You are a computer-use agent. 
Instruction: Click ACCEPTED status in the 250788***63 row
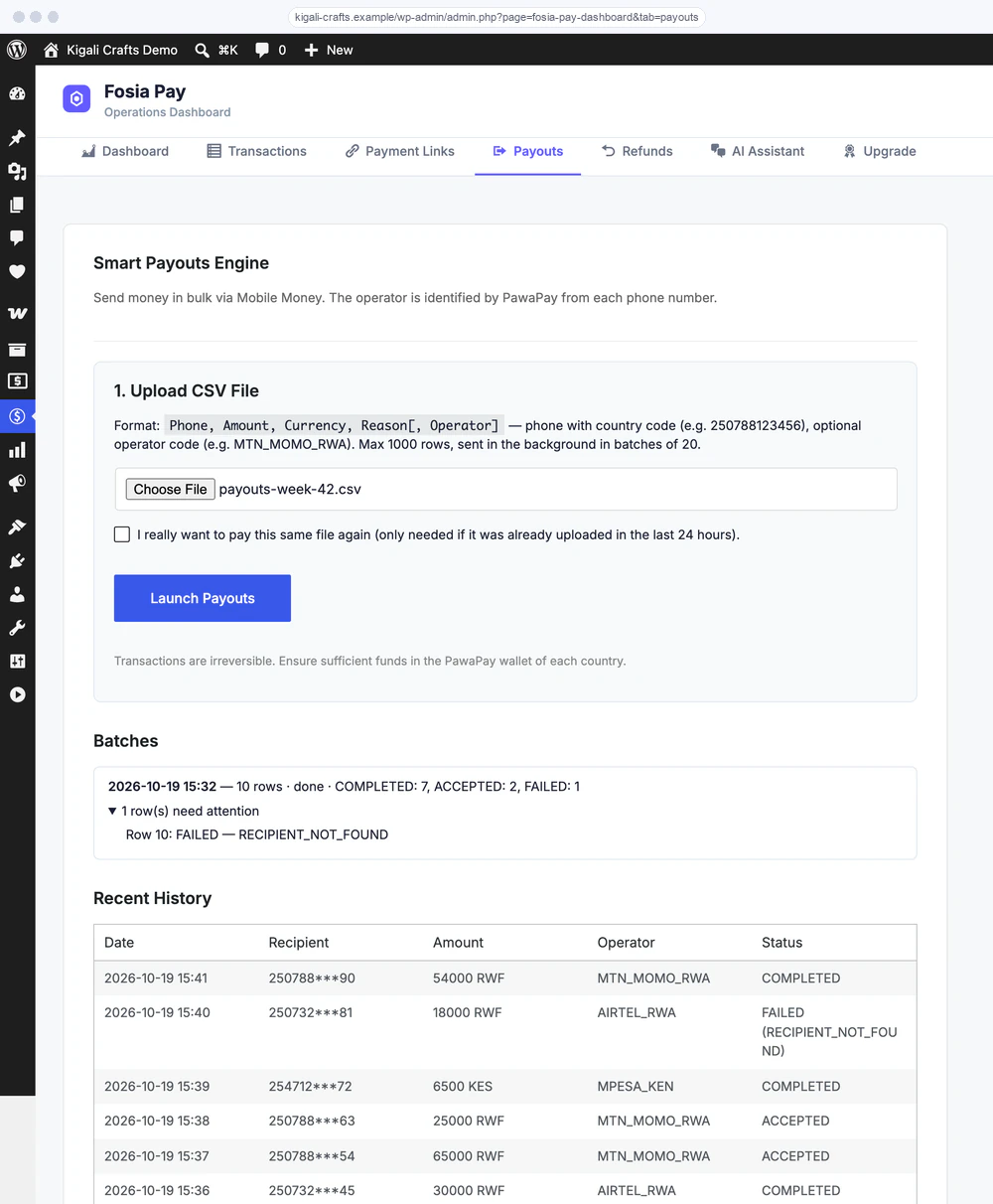pos(795,1121)
